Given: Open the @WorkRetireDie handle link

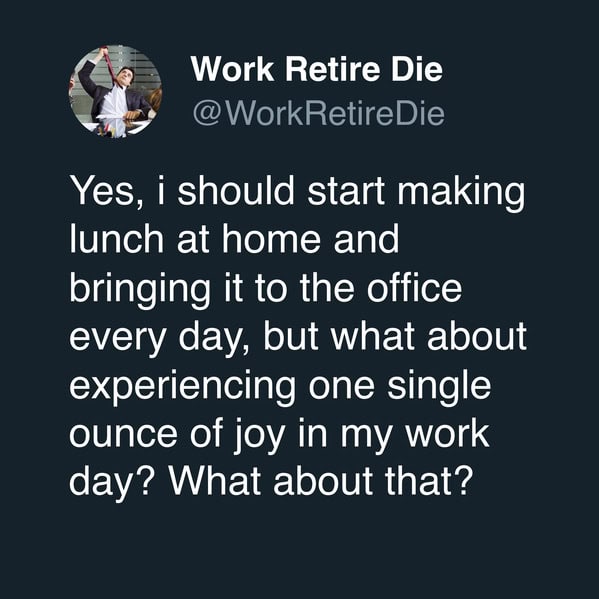Looking at the screenshot, I should [x=319, y=113].
